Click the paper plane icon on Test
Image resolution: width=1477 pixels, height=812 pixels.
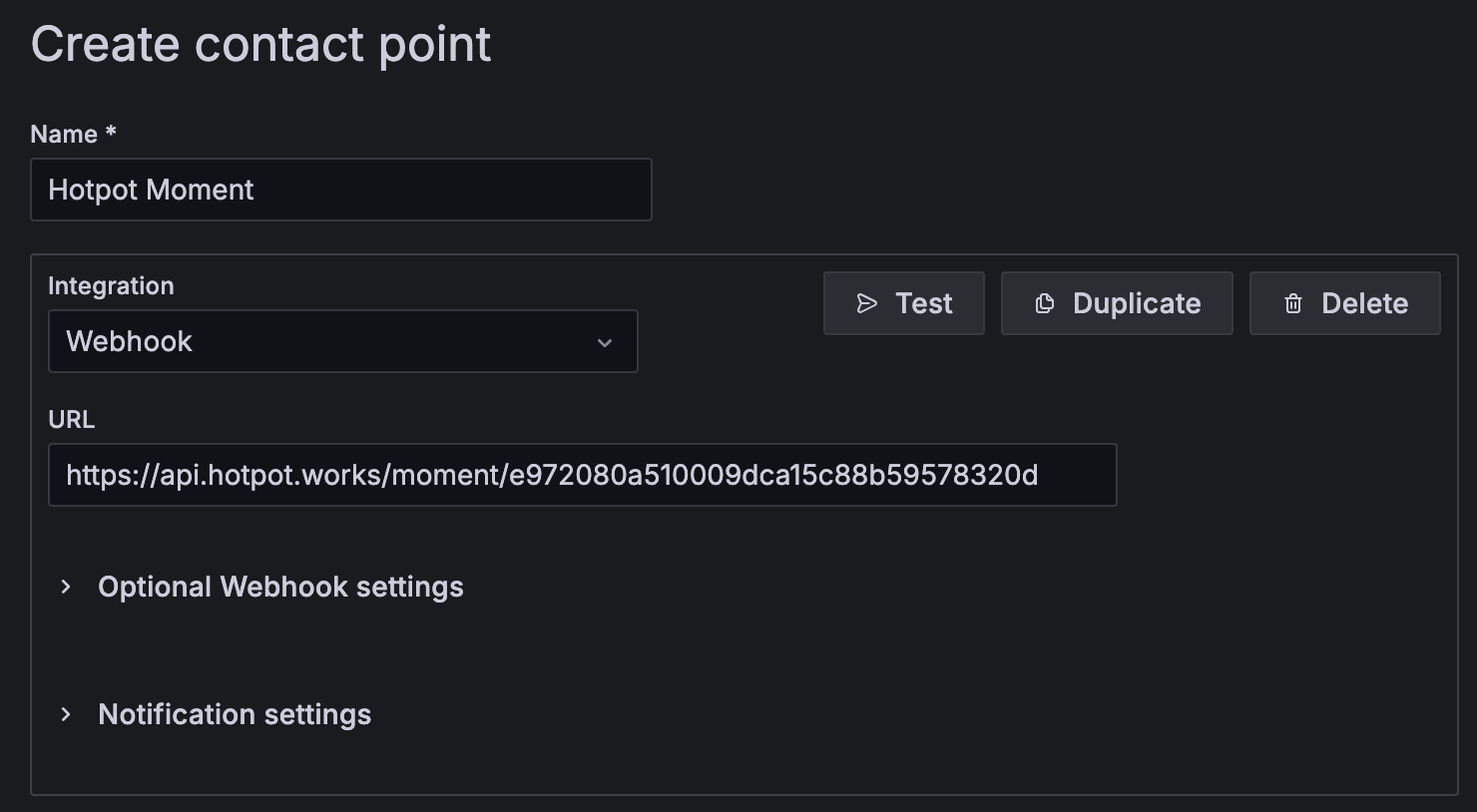click(x=866, y=303)
